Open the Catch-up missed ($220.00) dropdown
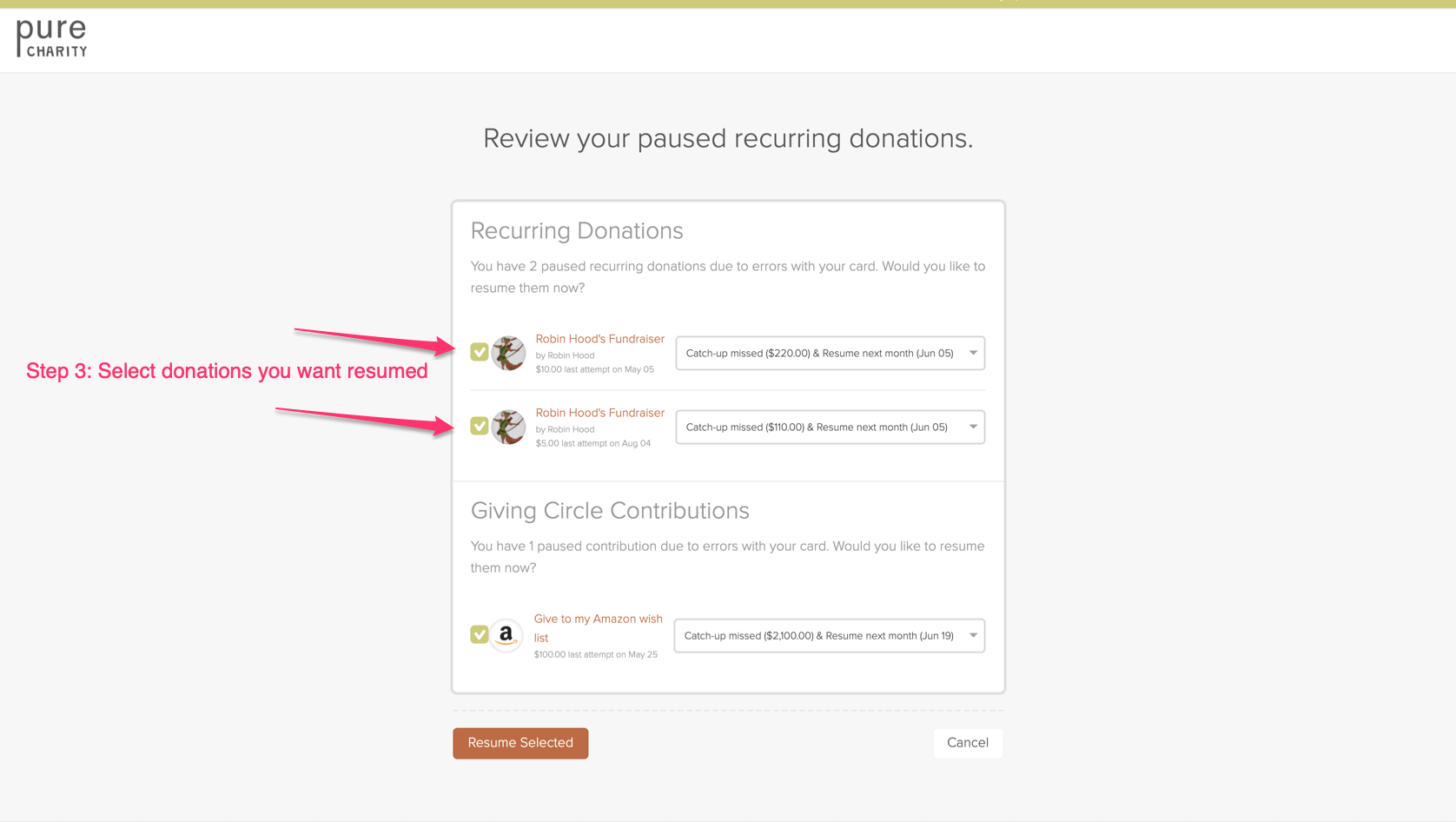 pyautogui.click(x=831, y=353)
